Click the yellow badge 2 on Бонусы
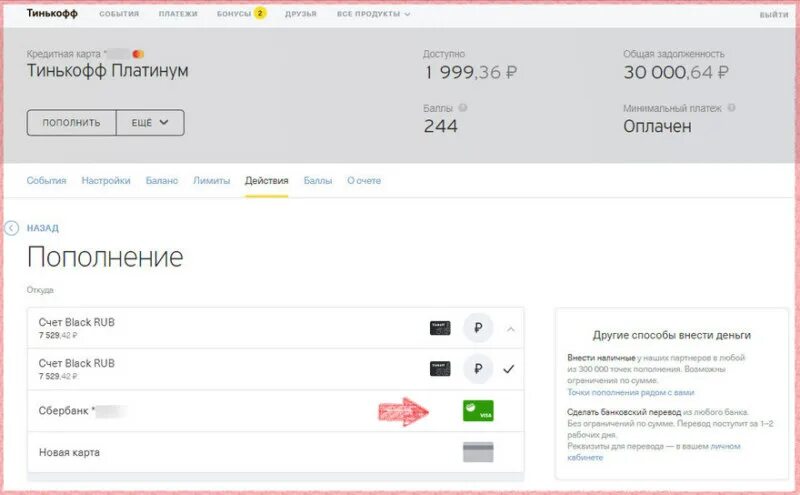Viewport: 800px width, 495px height. (260, 13)
